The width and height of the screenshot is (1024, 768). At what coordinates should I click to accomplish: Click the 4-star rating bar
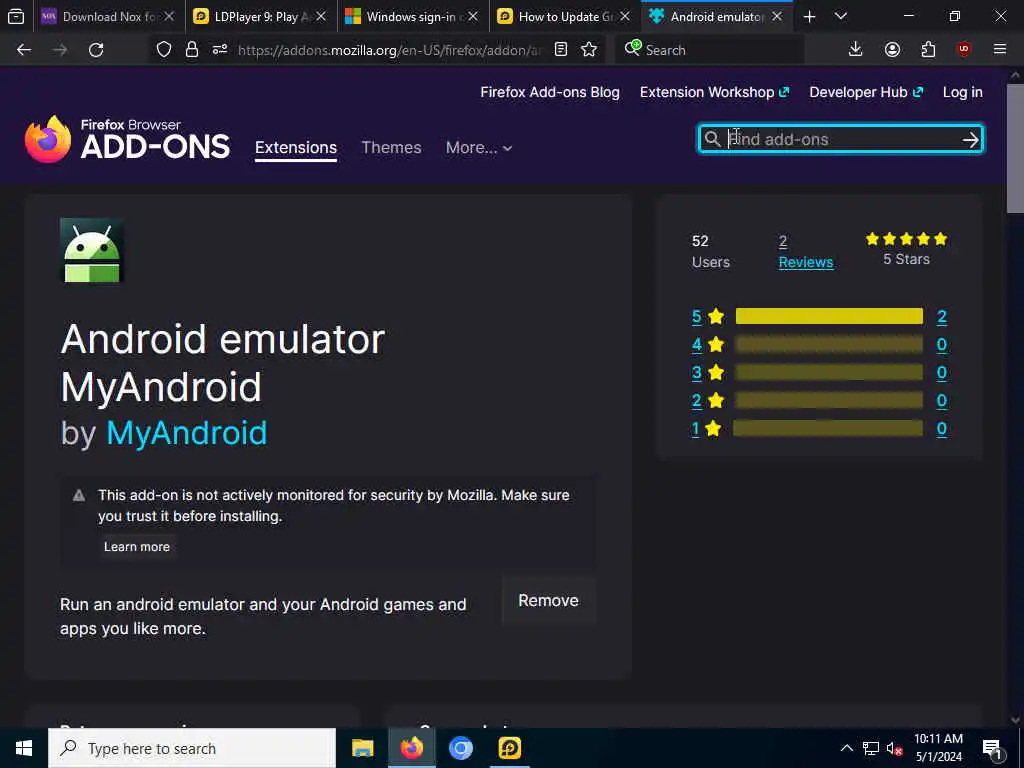pos(829,344)
